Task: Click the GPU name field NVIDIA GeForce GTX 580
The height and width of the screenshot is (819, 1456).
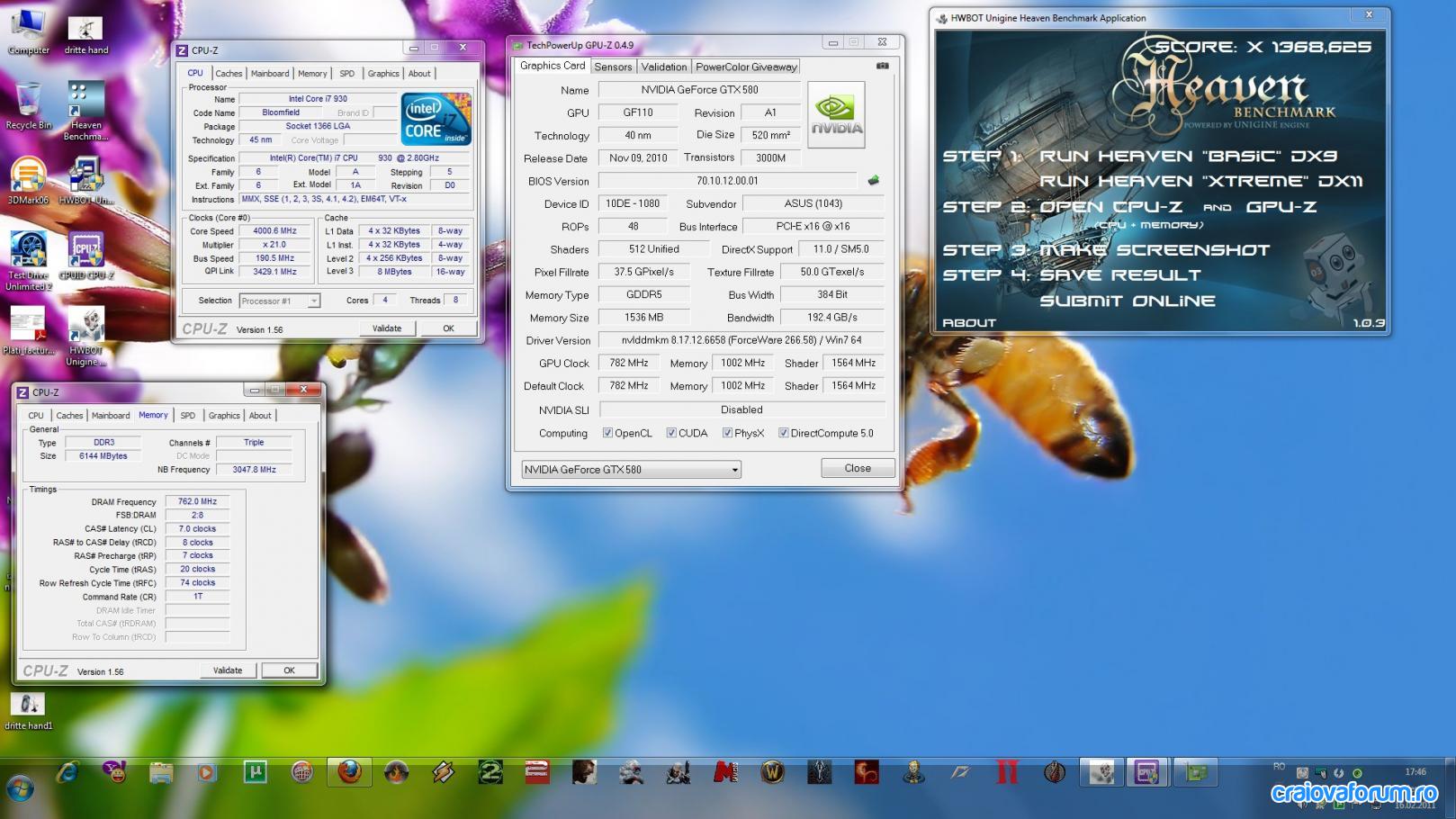Action: (x=699, y=90)
